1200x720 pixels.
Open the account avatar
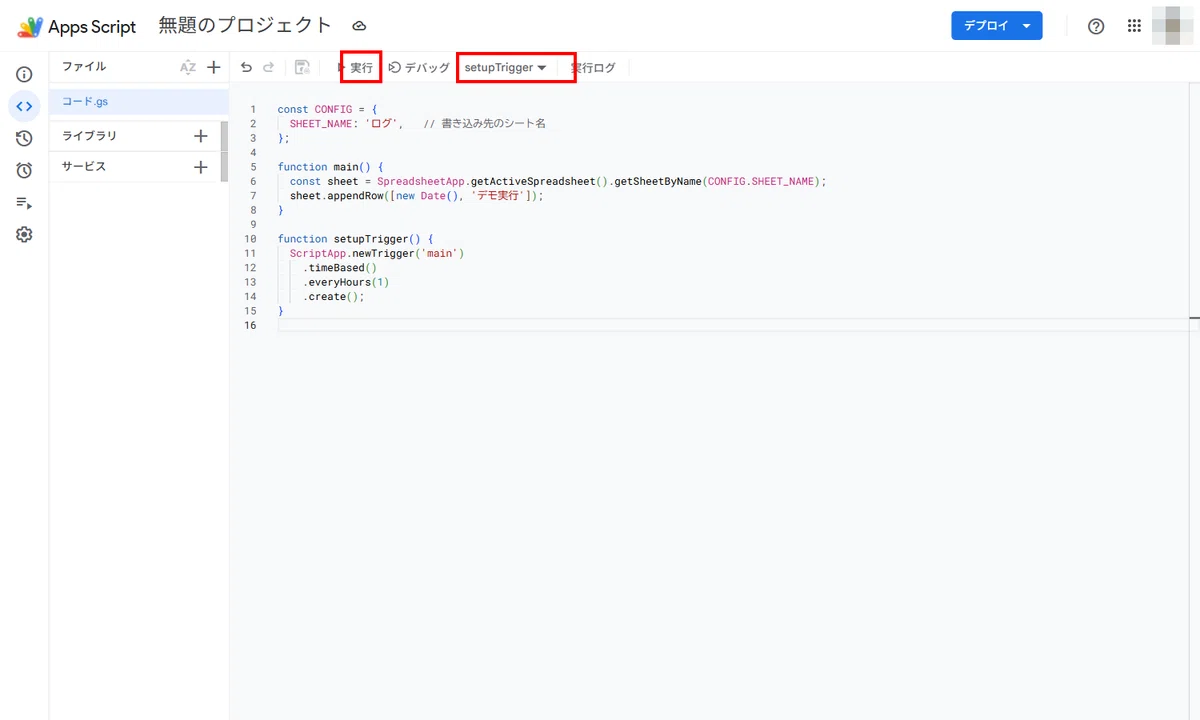pyautogui.click(x=1171, y=26)
